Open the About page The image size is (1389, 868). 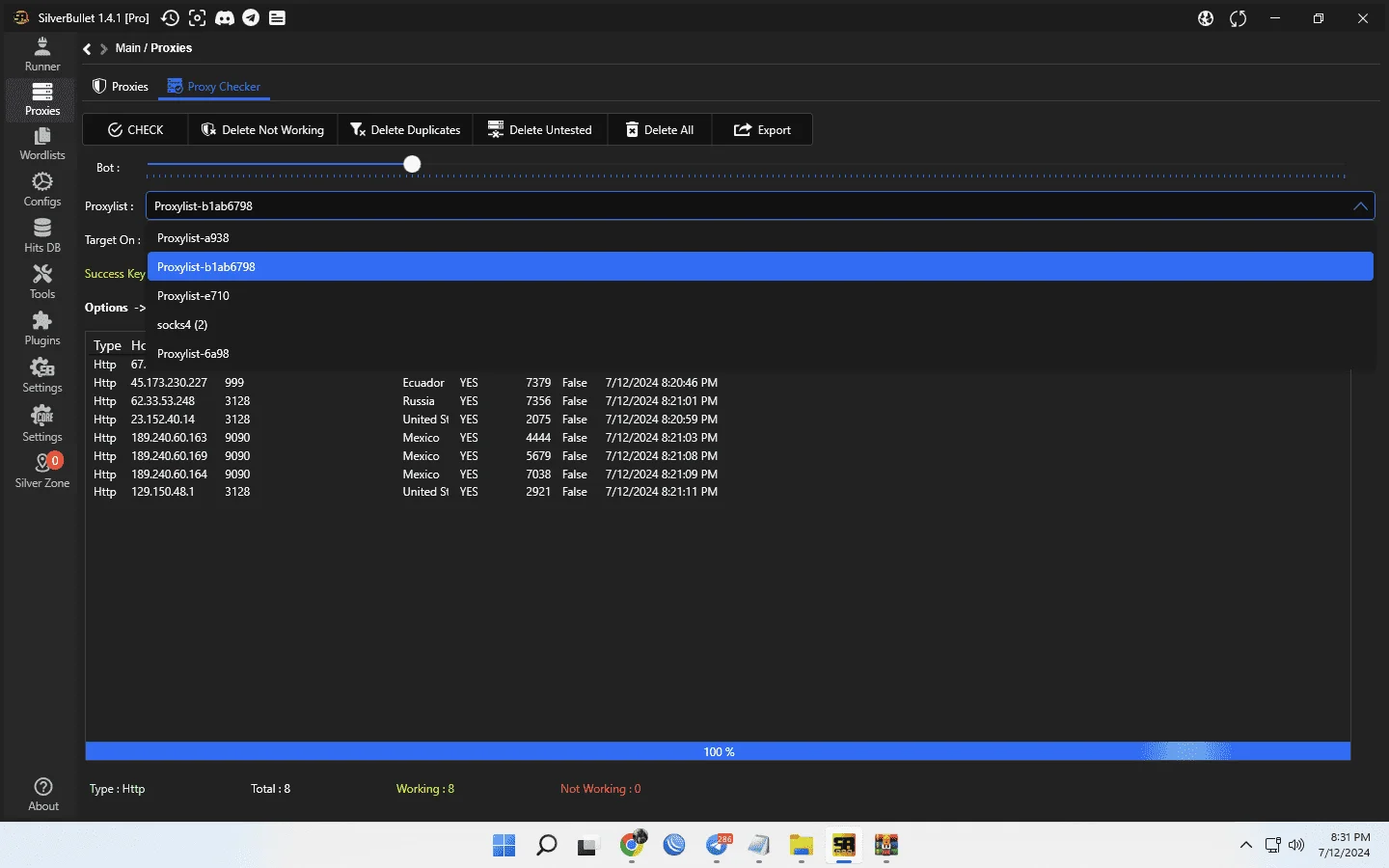pyautogui.click(x=42, y=794)
